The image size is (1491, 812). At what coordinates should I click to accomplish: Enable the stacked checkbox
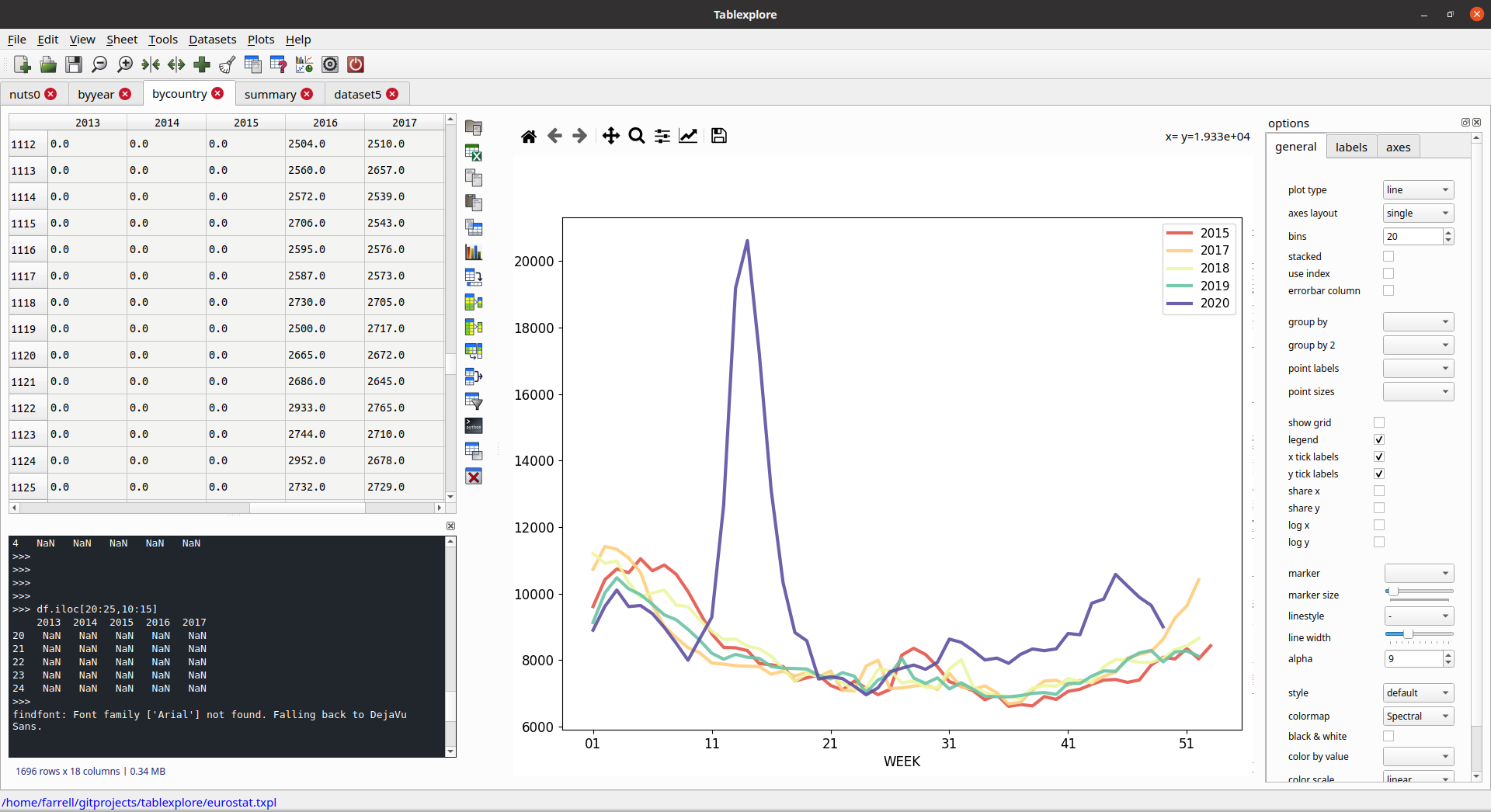click(1388, 256)
